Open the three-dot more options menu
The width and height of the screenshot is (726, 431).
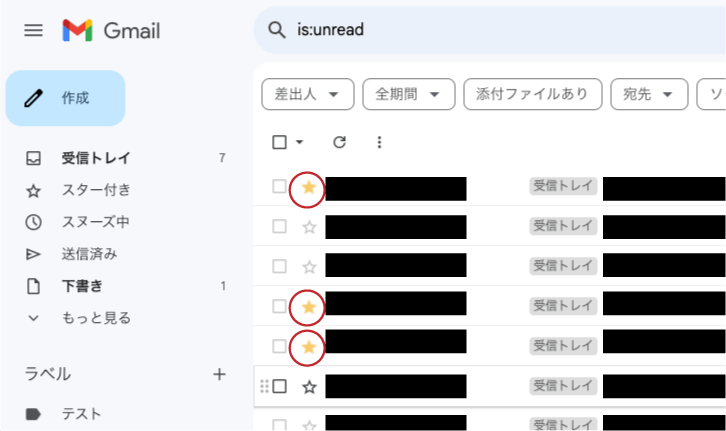click(379, 142)
